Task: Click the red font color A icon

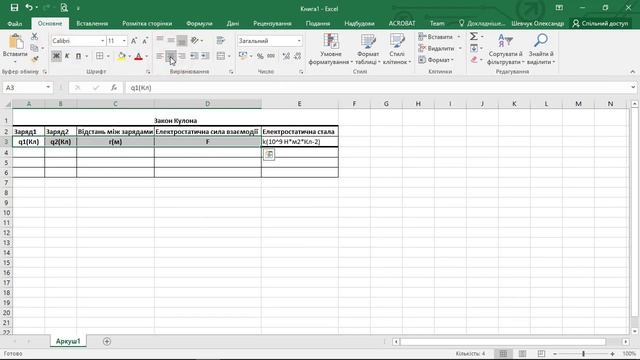Action: pos(138,56)
